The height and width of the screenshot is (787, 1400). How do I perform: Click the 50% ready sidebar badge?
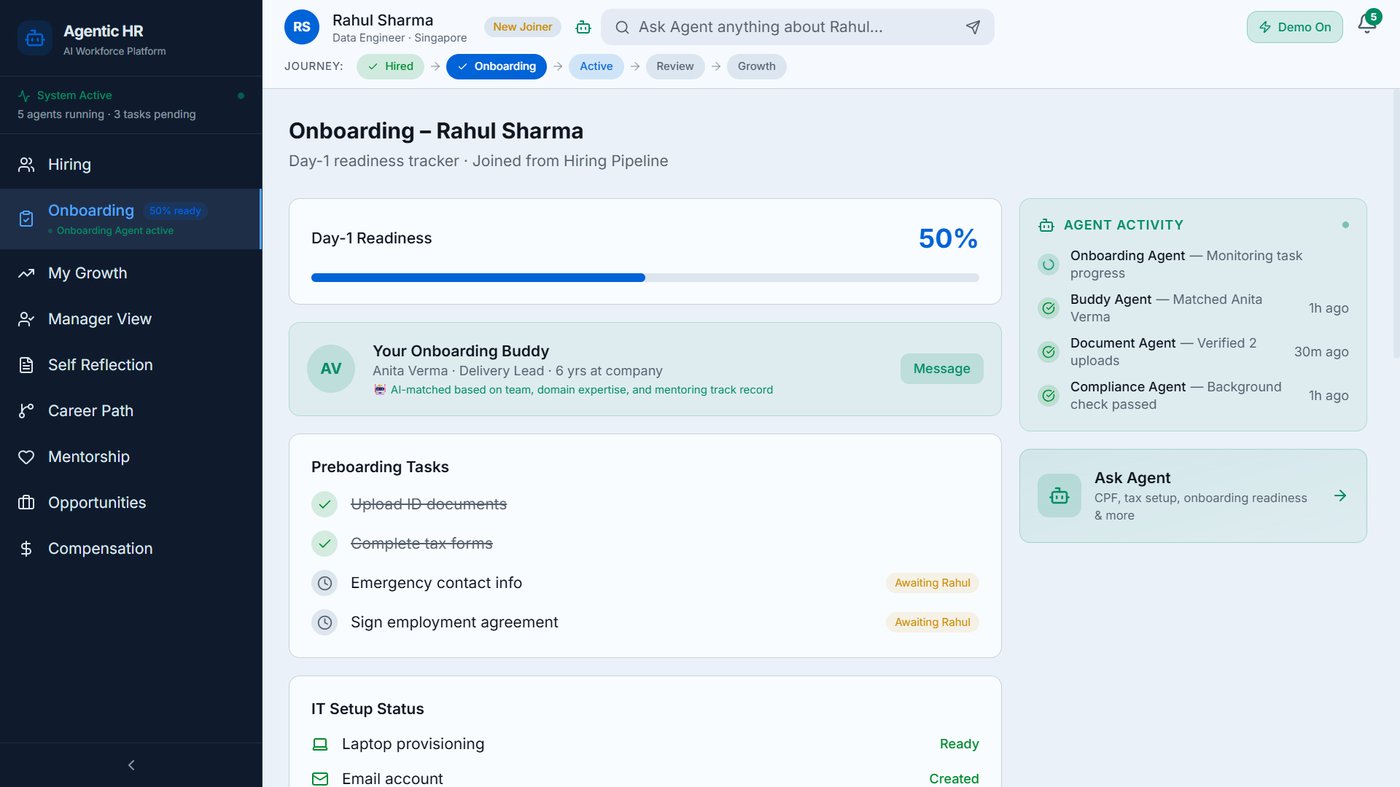click(175, 211)
